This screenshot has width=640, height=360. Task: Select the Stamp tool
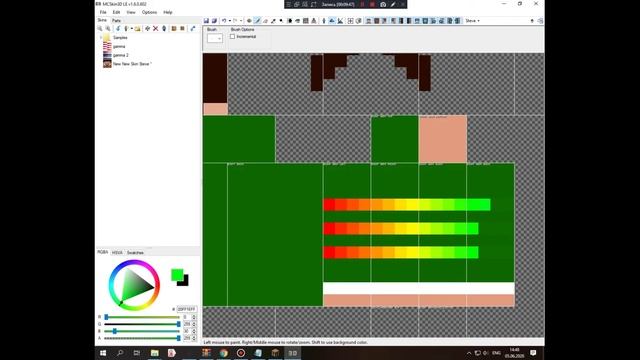click(x=313, y=21)
